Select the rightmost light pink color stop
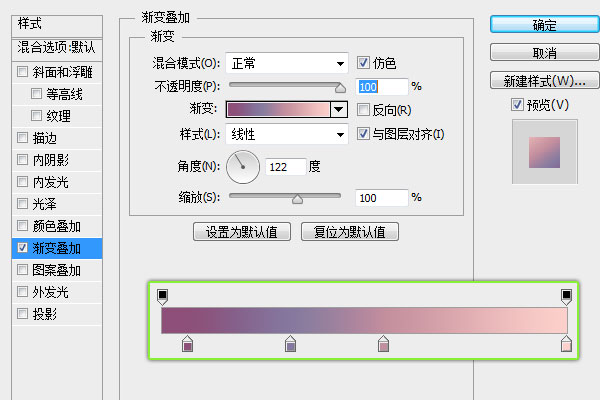 [566, 345]
